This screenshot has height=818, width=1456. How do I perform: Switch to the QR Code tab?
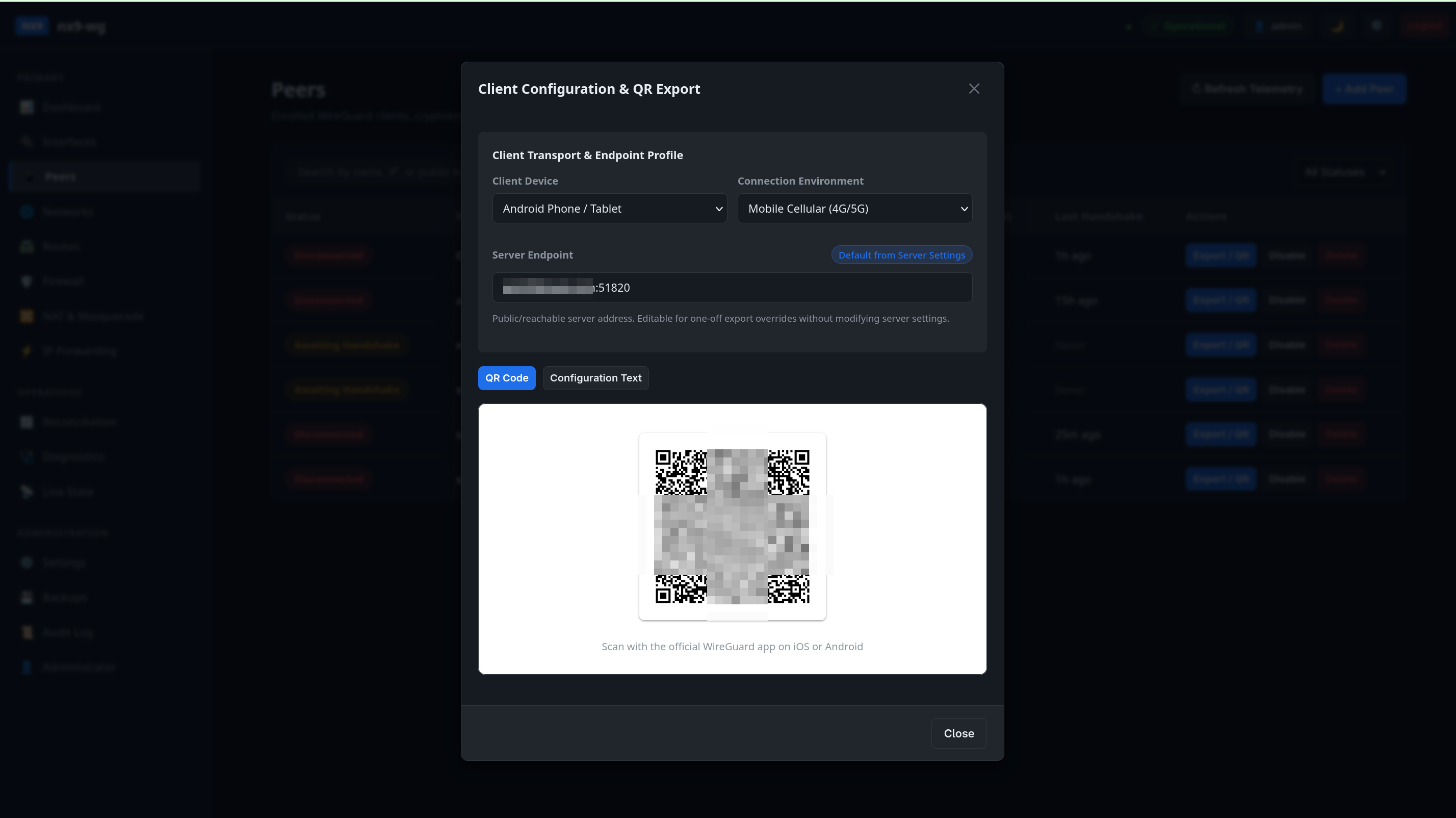point(506,378)
